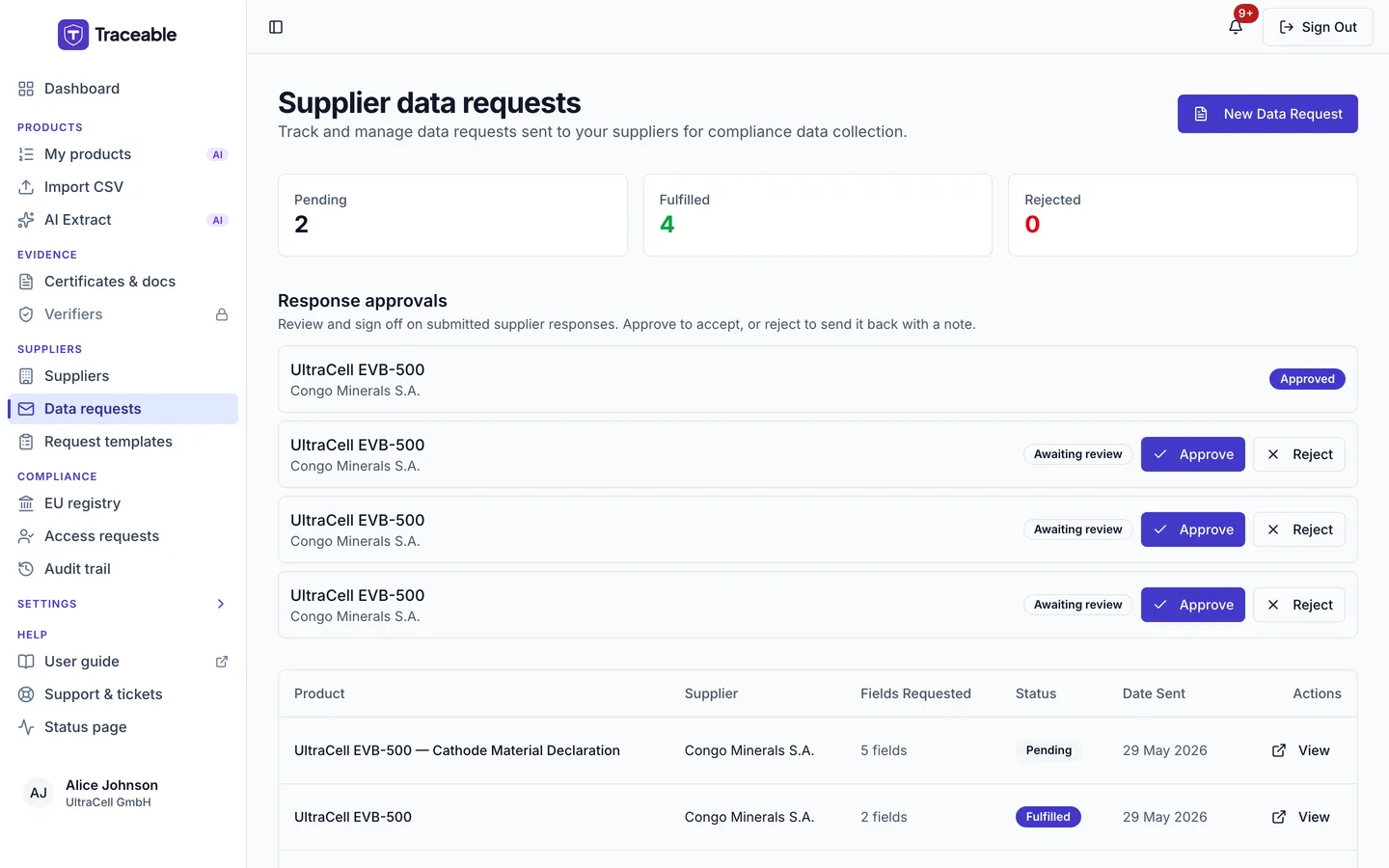View the Cathode Material Declaration request
Viewport: 1389px width, 868px height.
(1301, 750)
